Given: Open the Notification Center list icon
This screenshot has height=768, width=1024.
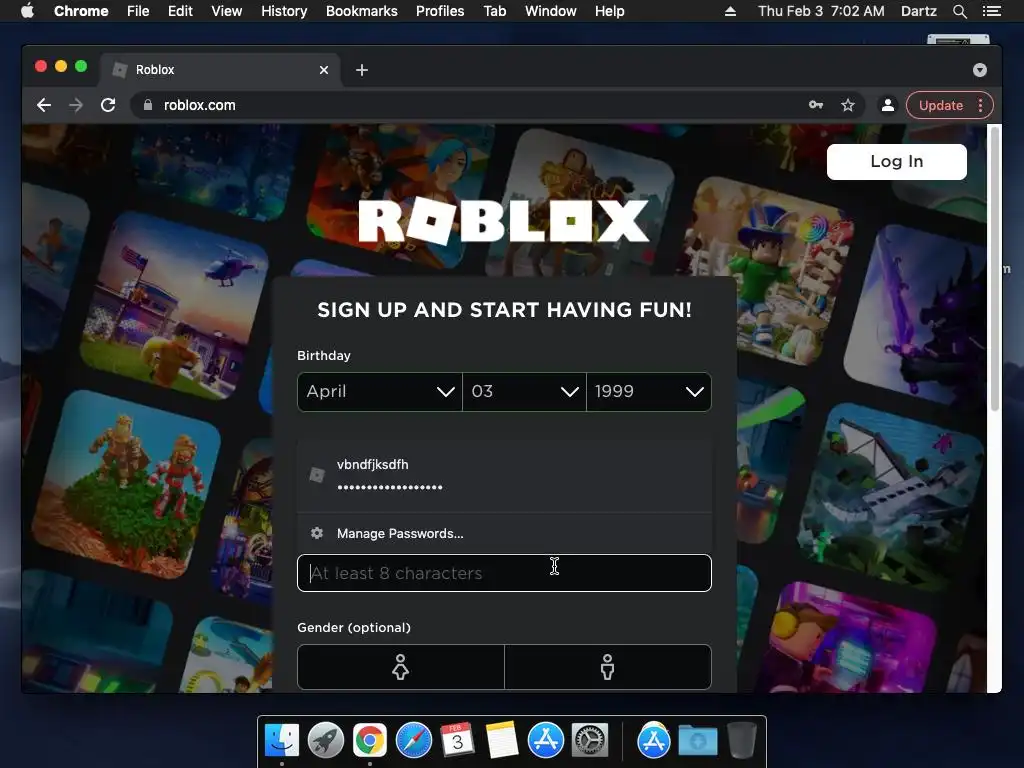Looking at the screenshot, I should click(x=991, y=11).
